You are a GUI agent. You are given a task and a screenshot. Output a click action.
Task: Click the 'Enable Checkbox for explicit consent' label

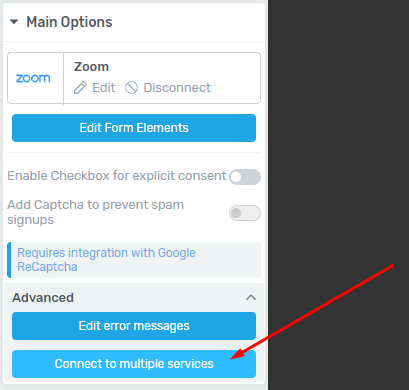tap(117, 176)
